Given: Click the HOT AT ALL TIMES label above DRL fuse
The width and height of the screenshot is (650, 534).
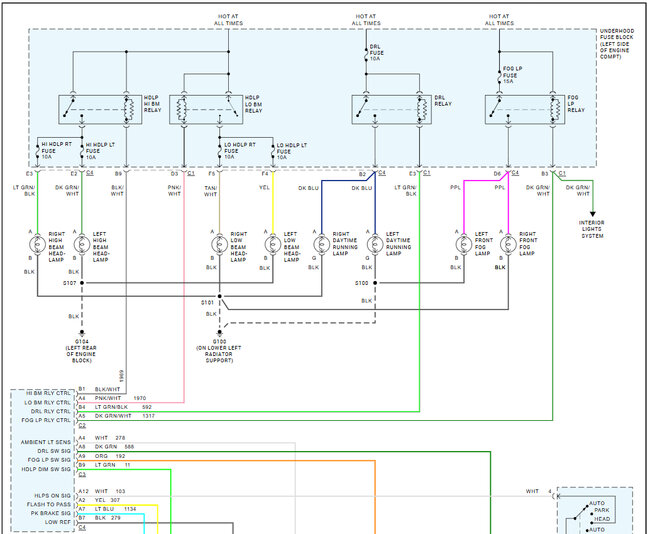Looking at the screenshot, I should tap(366, 20).
